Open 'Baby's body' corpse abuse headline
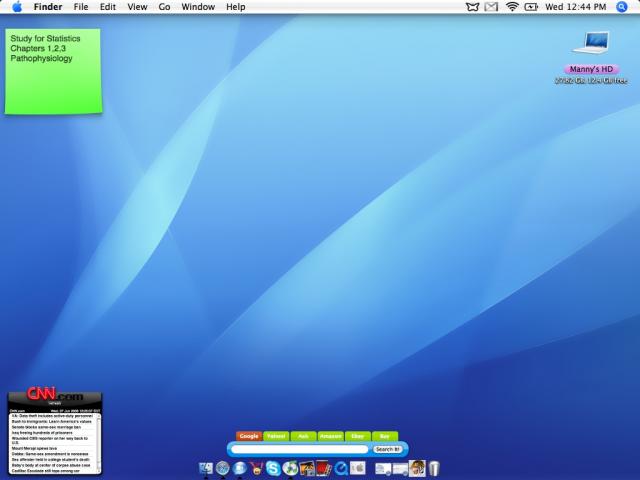Viewport: 640px width, 480px height. 51,465
